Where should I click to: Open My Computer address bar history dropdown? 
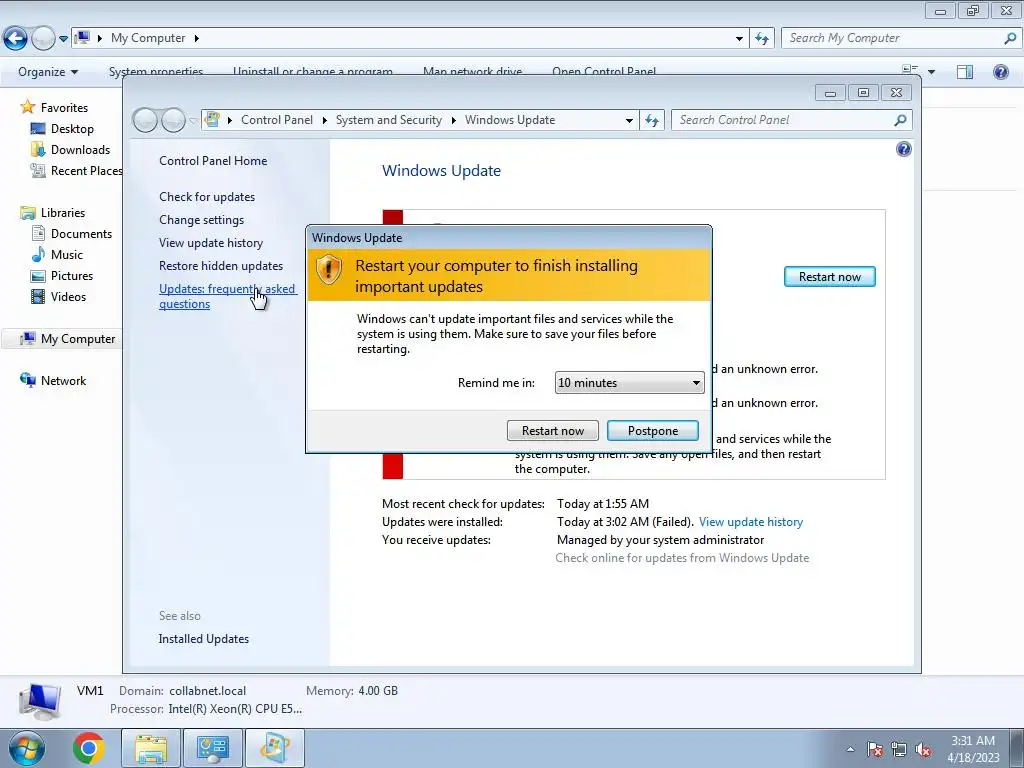(x=739, y=39)
